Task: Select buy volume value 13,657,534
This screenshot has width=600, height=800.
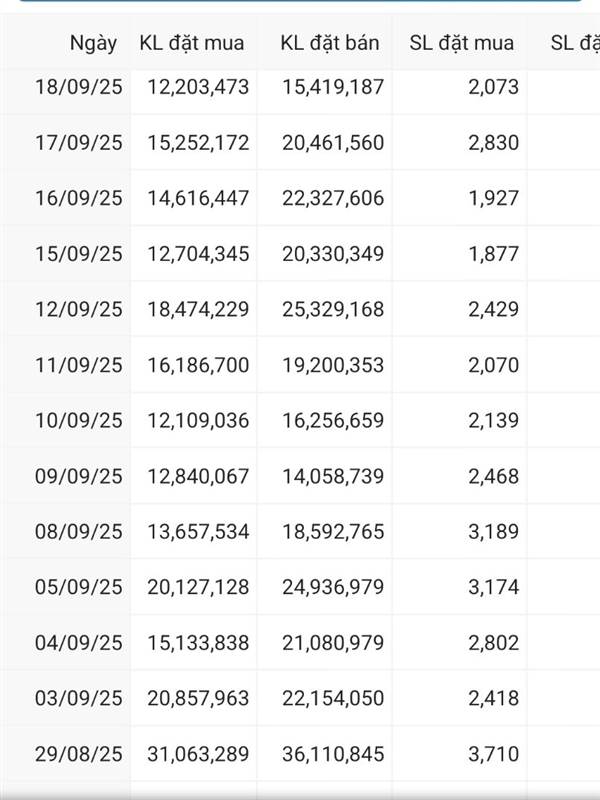Action: coord(198,531)
